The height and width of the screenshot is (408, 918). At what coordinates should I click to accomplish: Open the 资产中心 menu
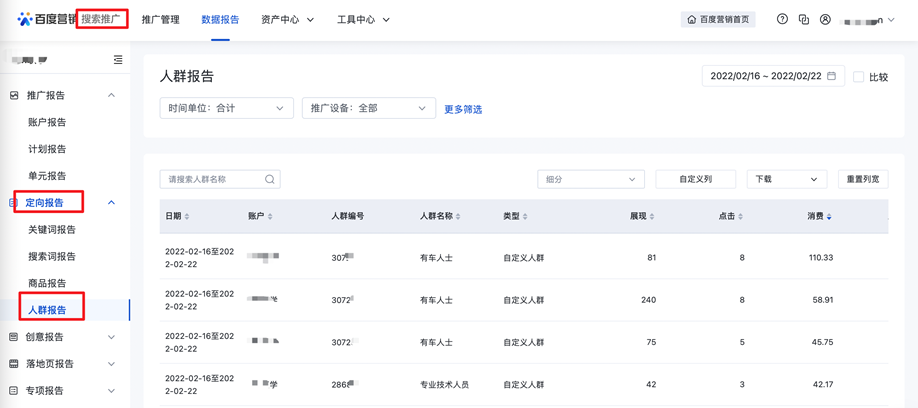coord(287,20)
